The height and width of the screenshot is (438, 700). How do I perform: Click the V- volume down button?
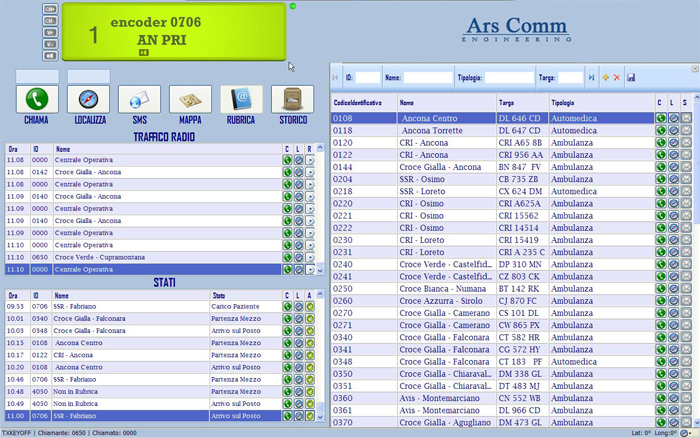50,44
